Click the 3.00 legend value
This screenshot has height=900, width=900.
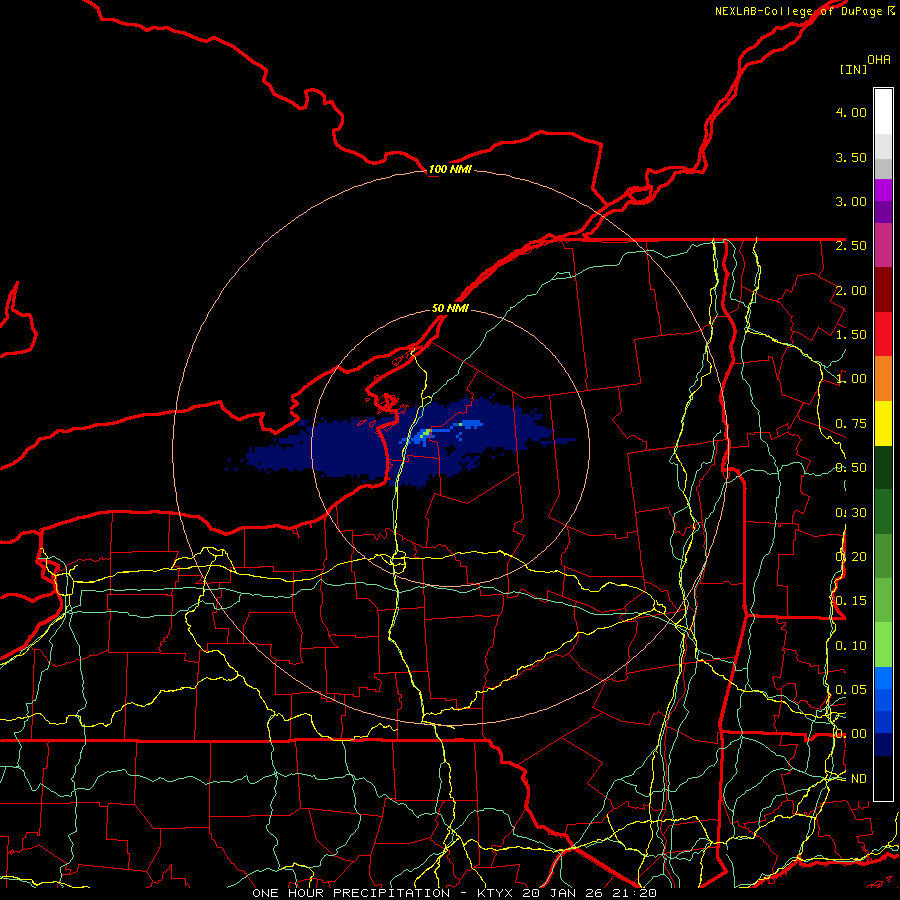pyautogui.click(x=851, y=201)
